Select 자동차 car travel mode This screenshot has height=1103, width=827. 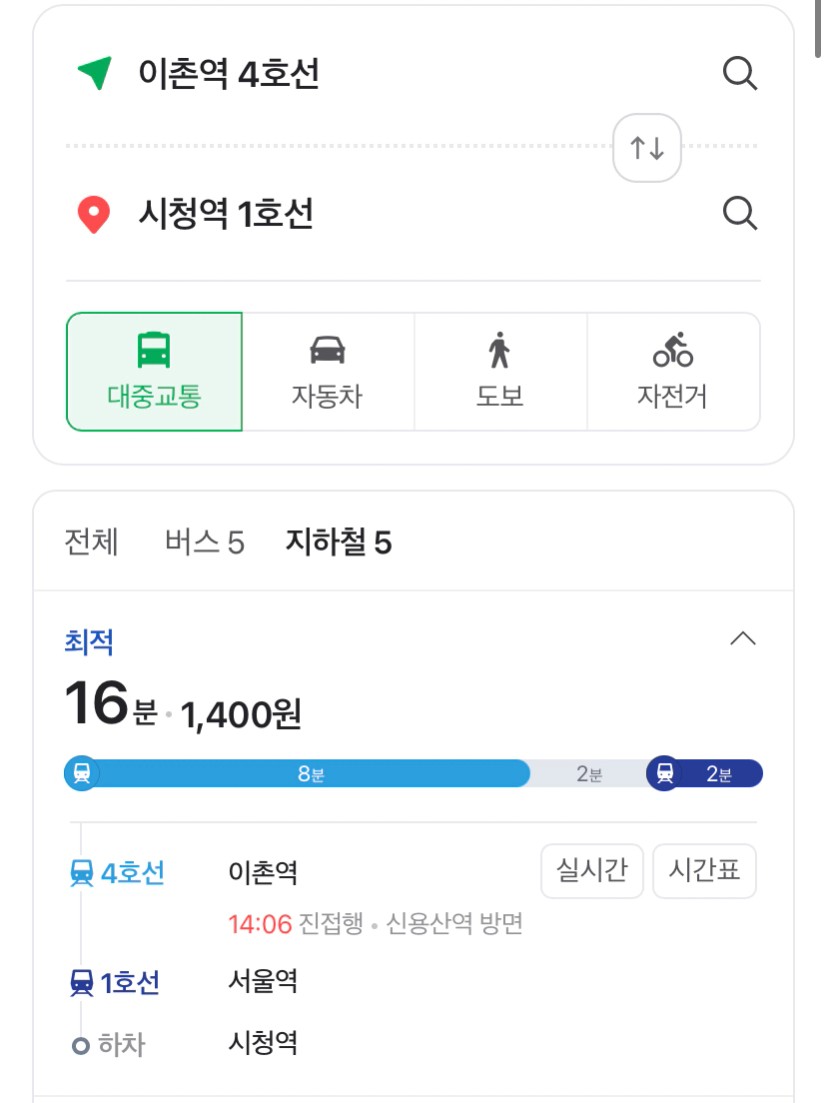328,371
